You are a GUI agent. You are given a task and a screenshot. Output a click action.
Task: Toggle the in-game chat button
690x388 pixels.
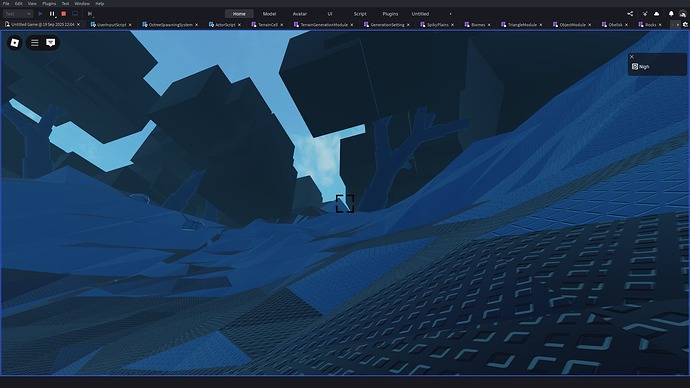point(51,43)
